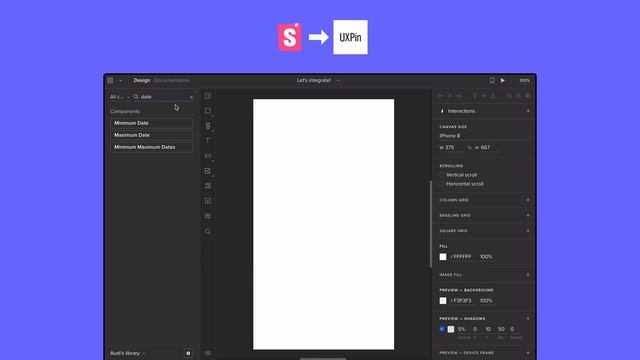Open the Preview Background color swatch

(x=443, y=301)
